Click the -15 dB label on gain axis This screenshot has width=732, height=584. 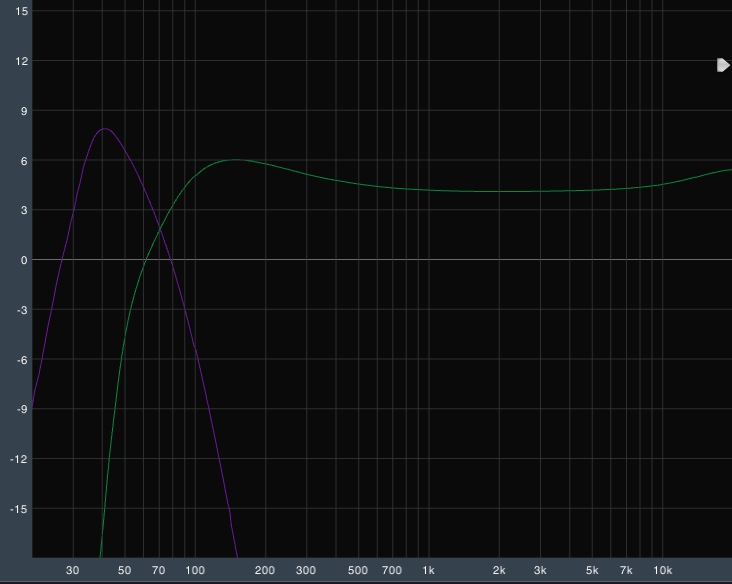[19, 509]
